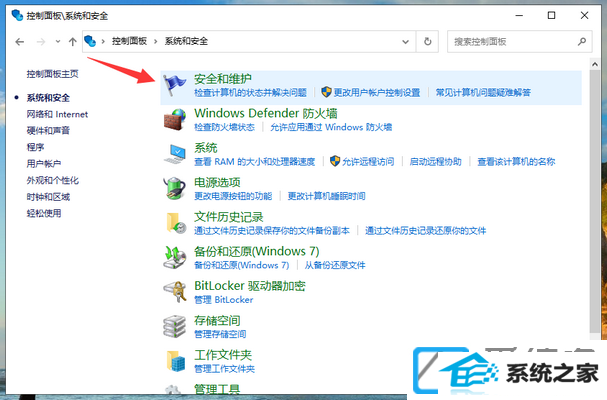The height and width of the screenshot is (400, 607).
Task: Open the 安全和维护 heading link
Action: (223, 79)
